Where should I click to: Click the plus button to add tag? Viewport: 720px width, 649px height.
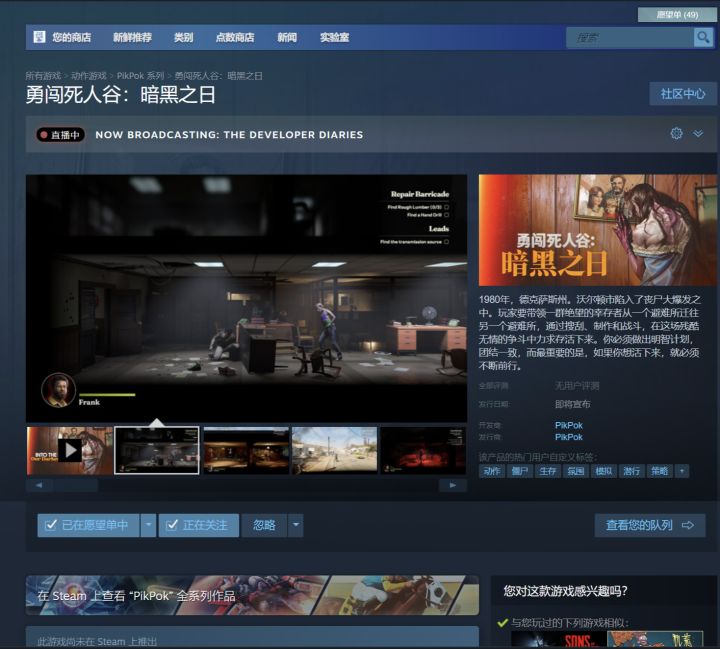tap(682, 471)
